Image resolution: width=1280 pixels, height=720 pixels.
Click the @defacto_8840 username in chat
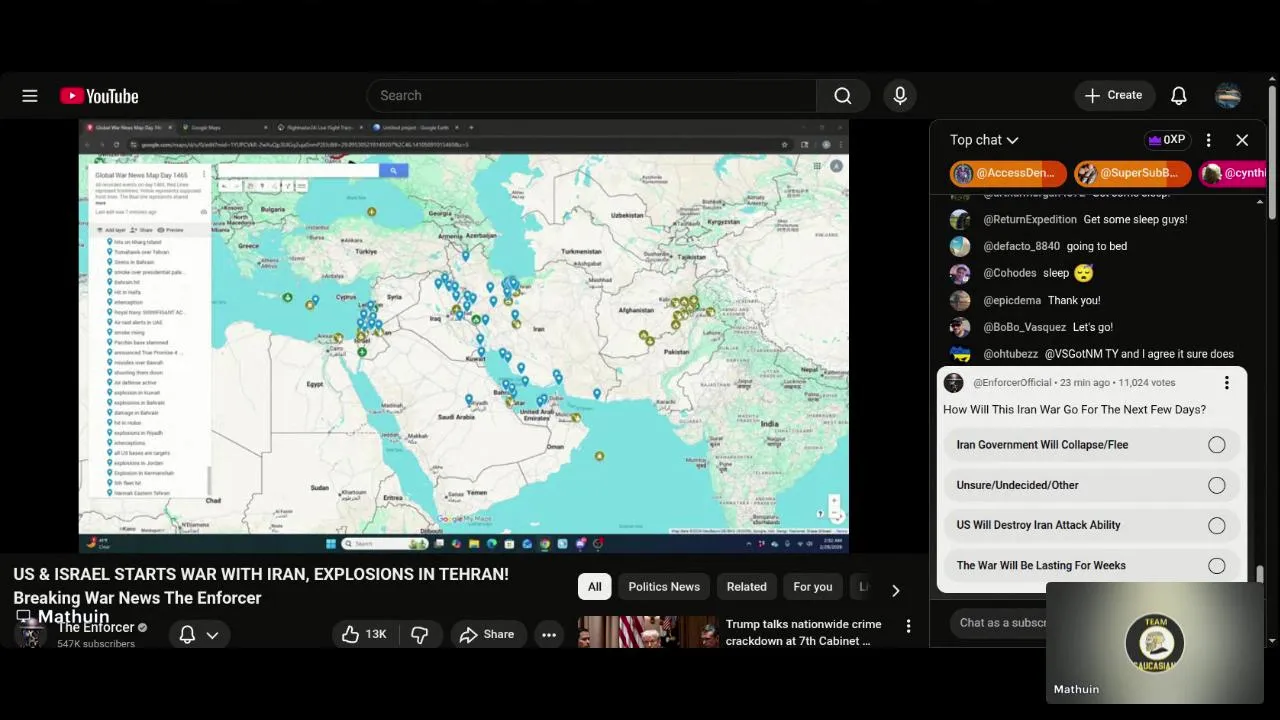pyautogui.click(x=1021, y=246)
